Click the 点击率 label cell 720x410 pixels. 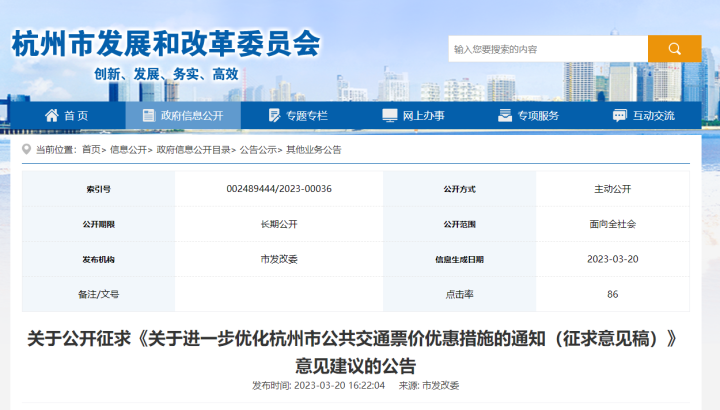[x=459, y=294]
